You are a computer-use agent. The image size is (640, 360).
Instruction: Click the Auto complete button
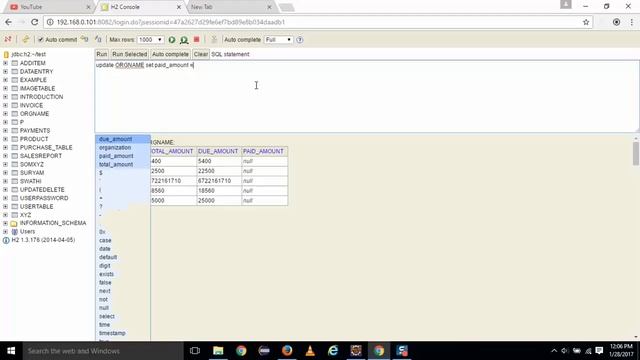(170, 54)
